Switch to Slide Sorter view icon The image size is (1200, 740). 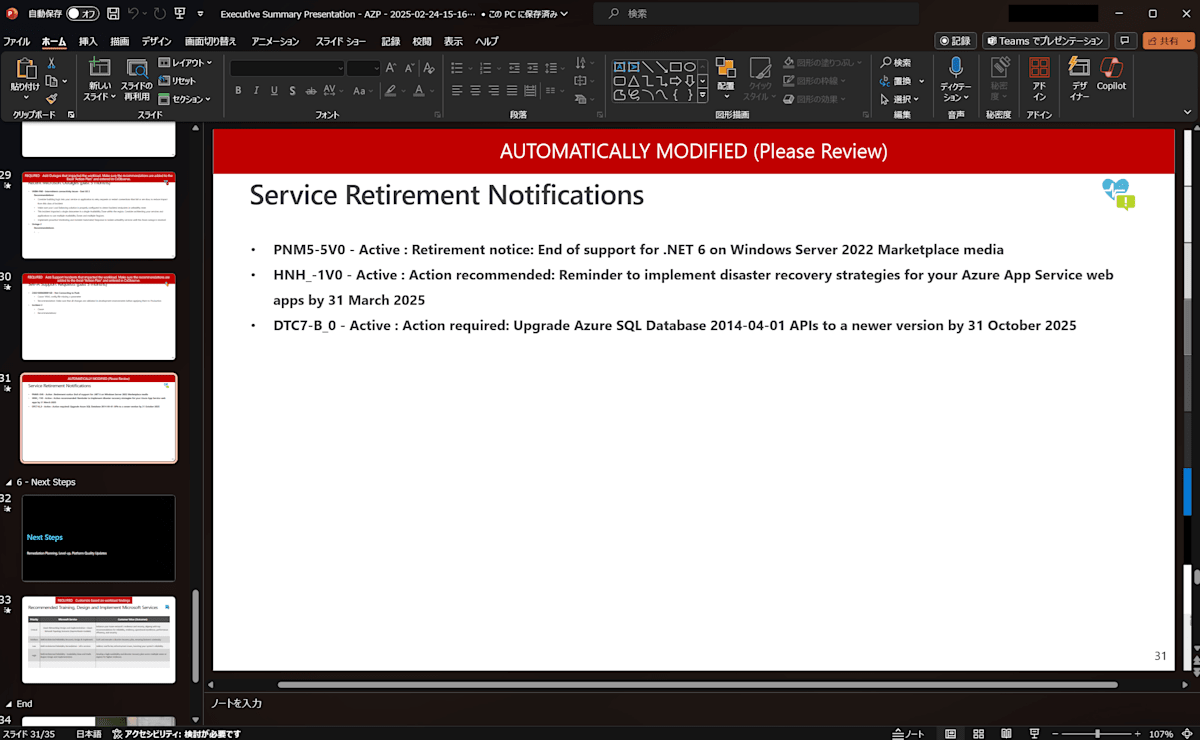978,733
